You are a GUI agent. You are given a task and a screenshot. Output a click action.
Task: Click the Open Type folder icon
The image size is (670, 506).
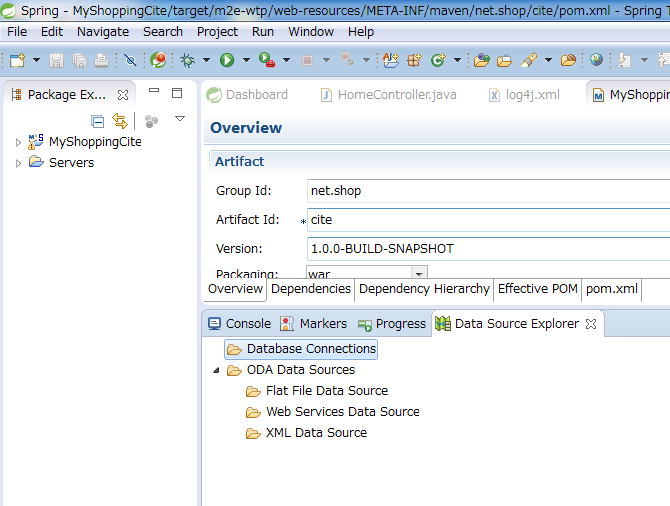tap(482, 60)
